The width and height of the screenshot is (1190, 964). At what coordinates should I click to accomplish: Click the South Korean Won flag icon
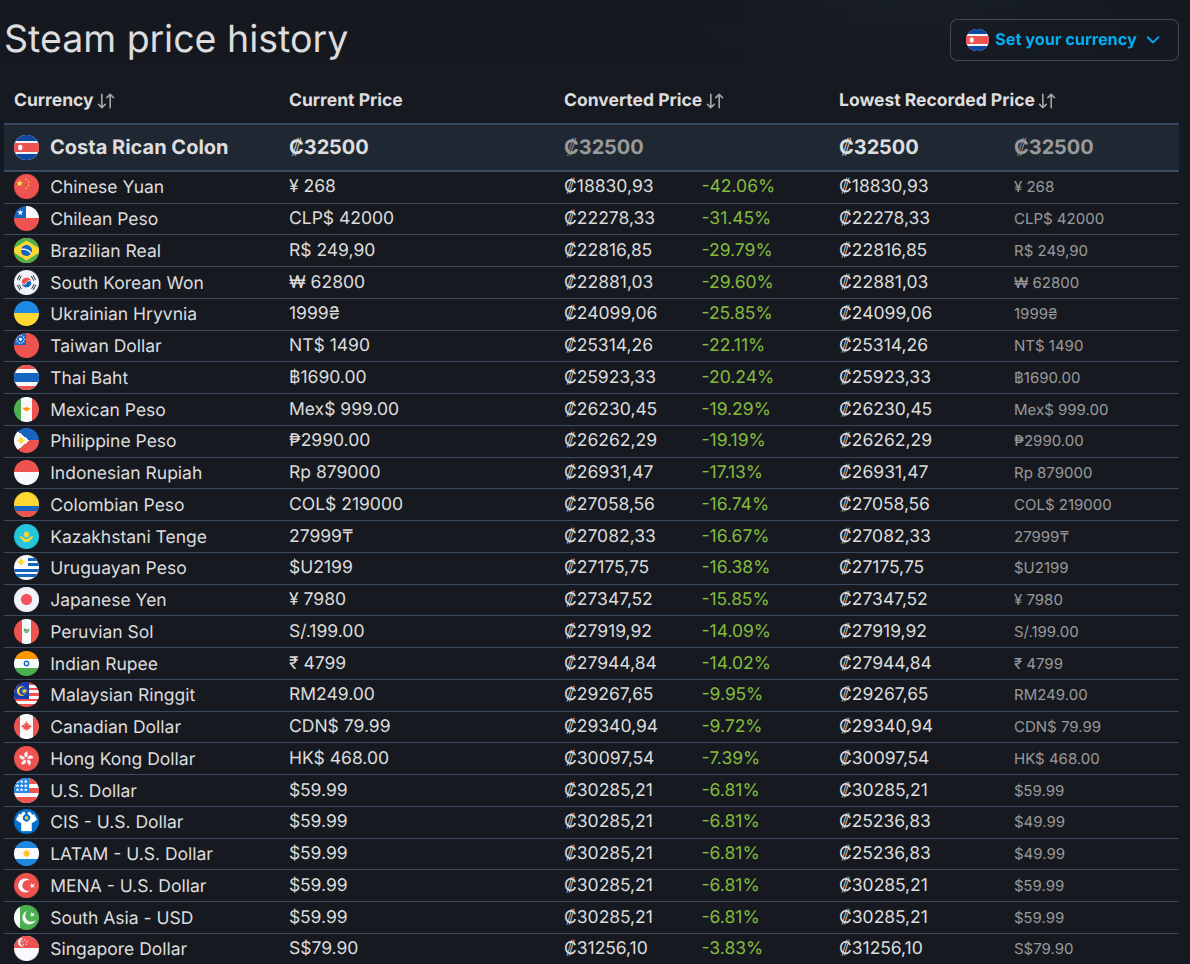tap(27, 282)
